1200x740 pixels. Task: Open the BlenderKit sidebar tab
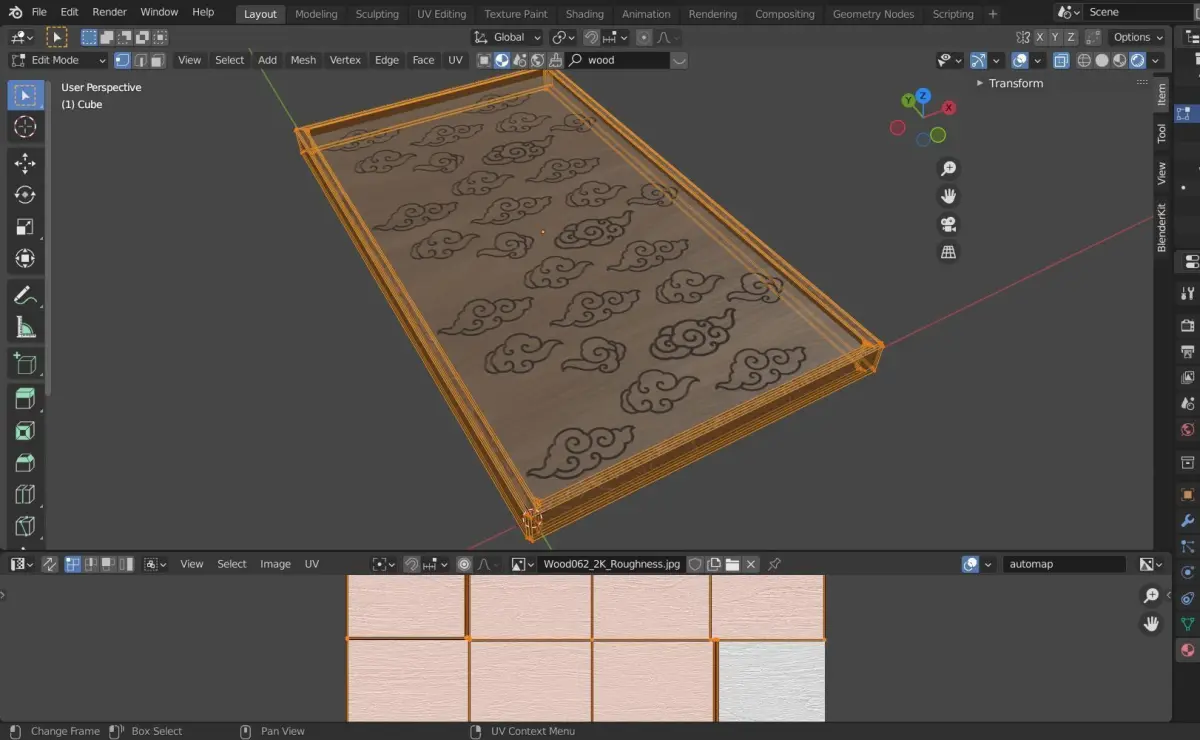[1161, 227]
